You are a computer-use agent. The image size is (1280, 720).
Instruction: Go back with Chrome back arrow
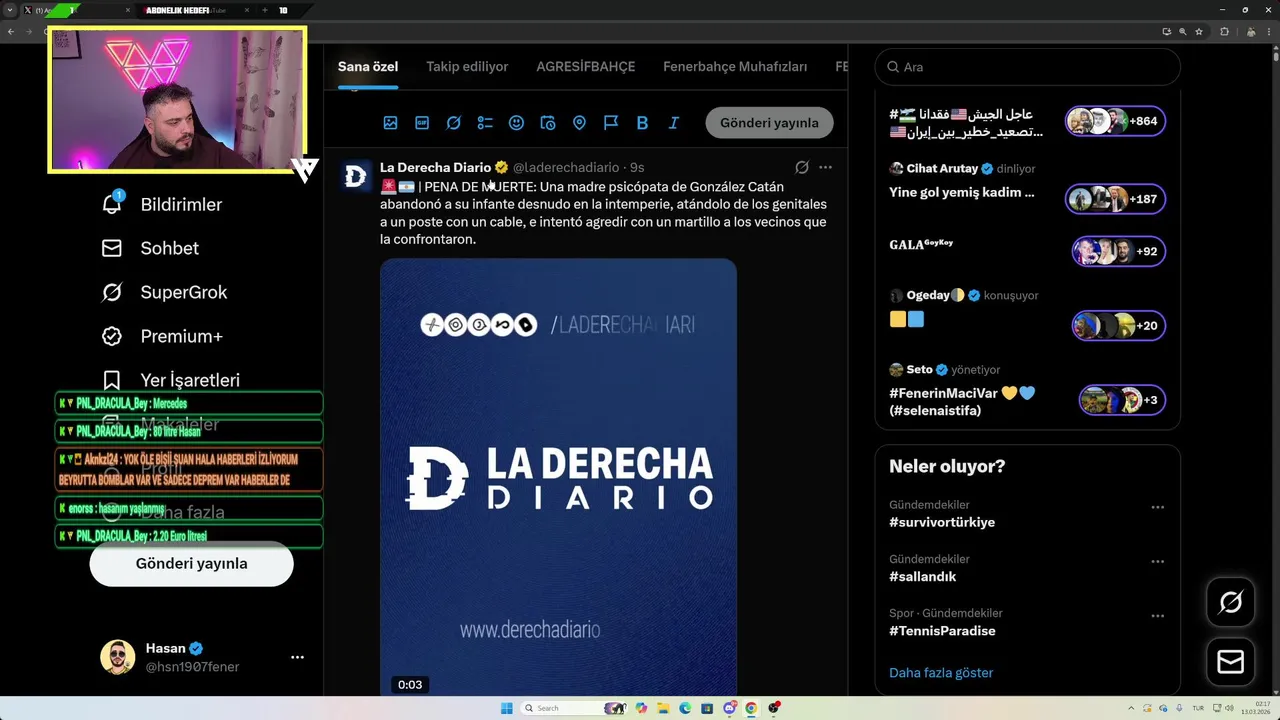point(11,31)
